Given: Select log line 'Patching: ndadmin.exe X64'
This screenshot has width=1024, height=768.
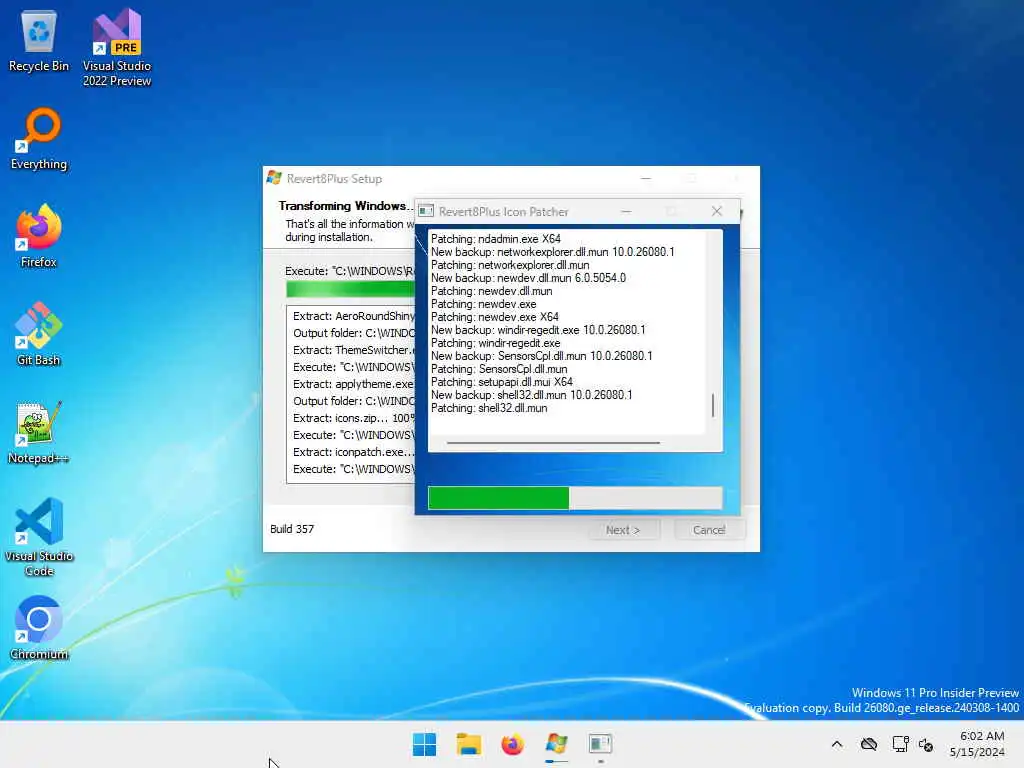Looking at the screenshot, I should coord(496,239).
